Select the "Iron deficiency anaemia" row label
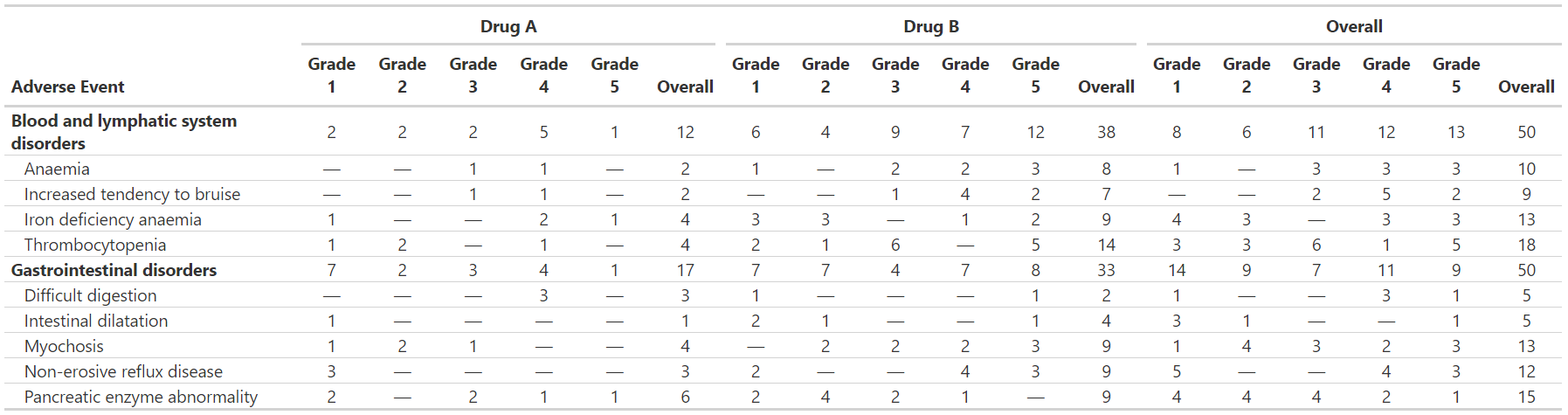 pos(113,219)
